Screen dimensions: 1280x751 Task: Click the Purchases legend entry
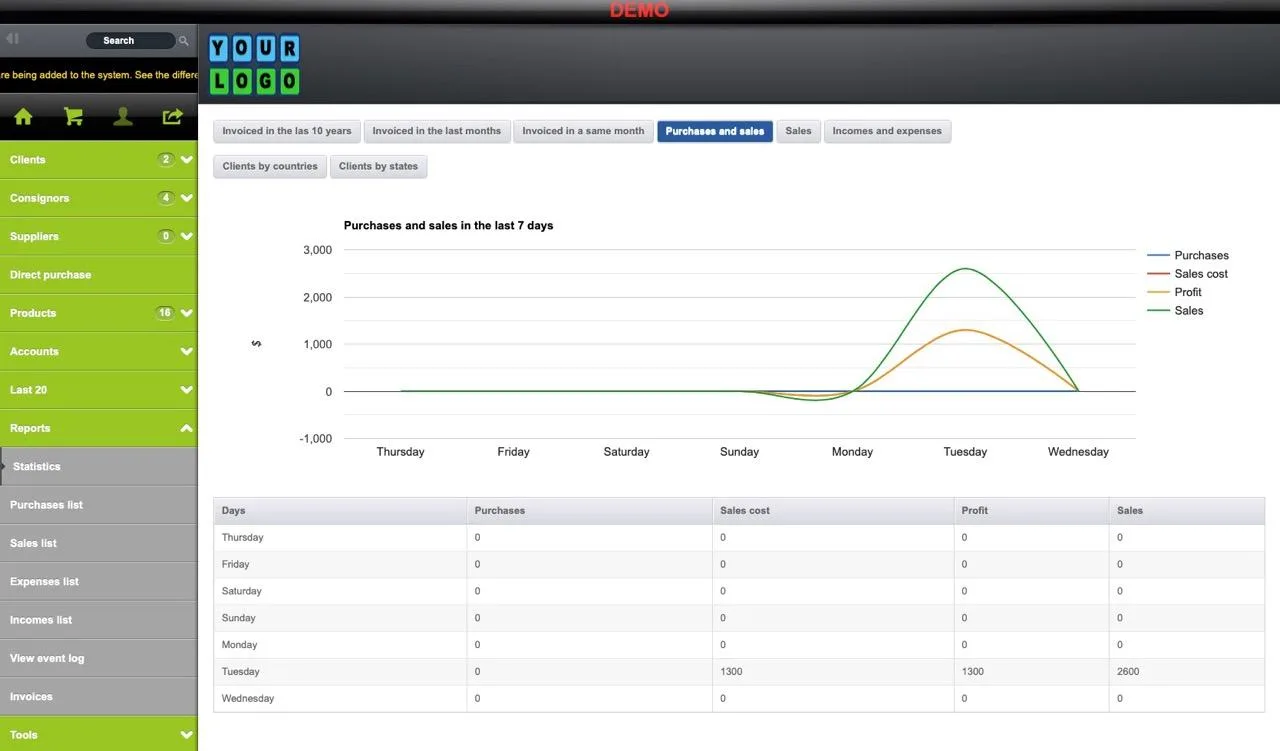(x=1188, y=255)
